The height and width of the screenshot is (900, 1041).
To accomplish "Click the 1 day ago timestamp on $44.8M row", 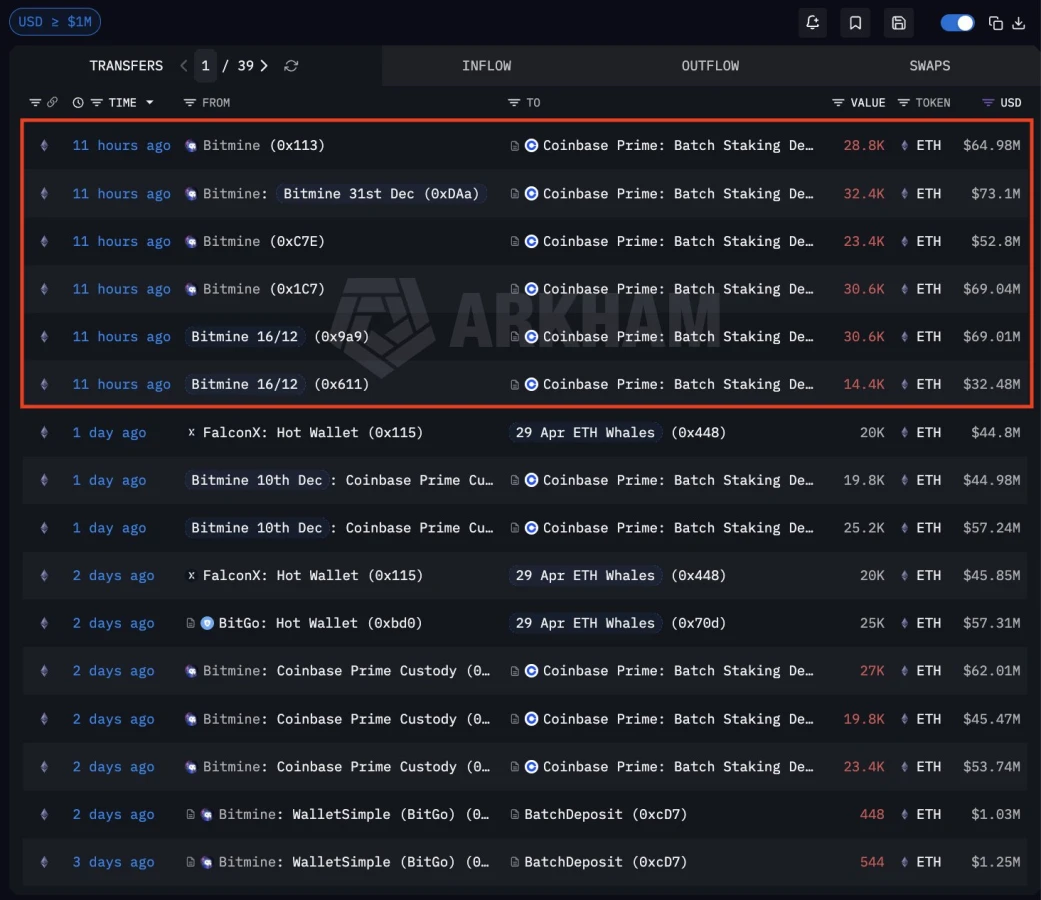I will coord(109,433).
